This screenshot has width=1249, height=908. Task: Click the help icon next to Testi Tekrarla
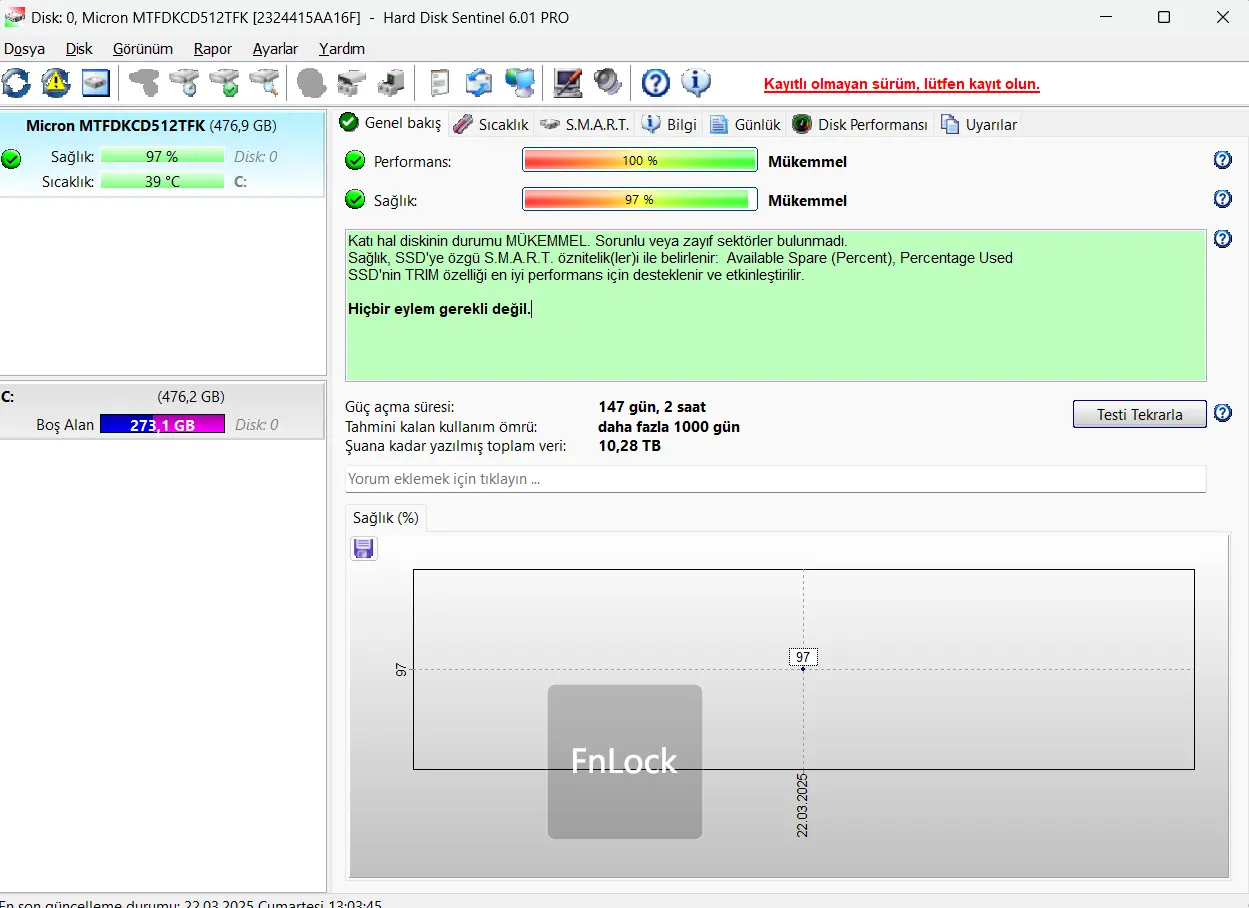[x=1222, y=413]
